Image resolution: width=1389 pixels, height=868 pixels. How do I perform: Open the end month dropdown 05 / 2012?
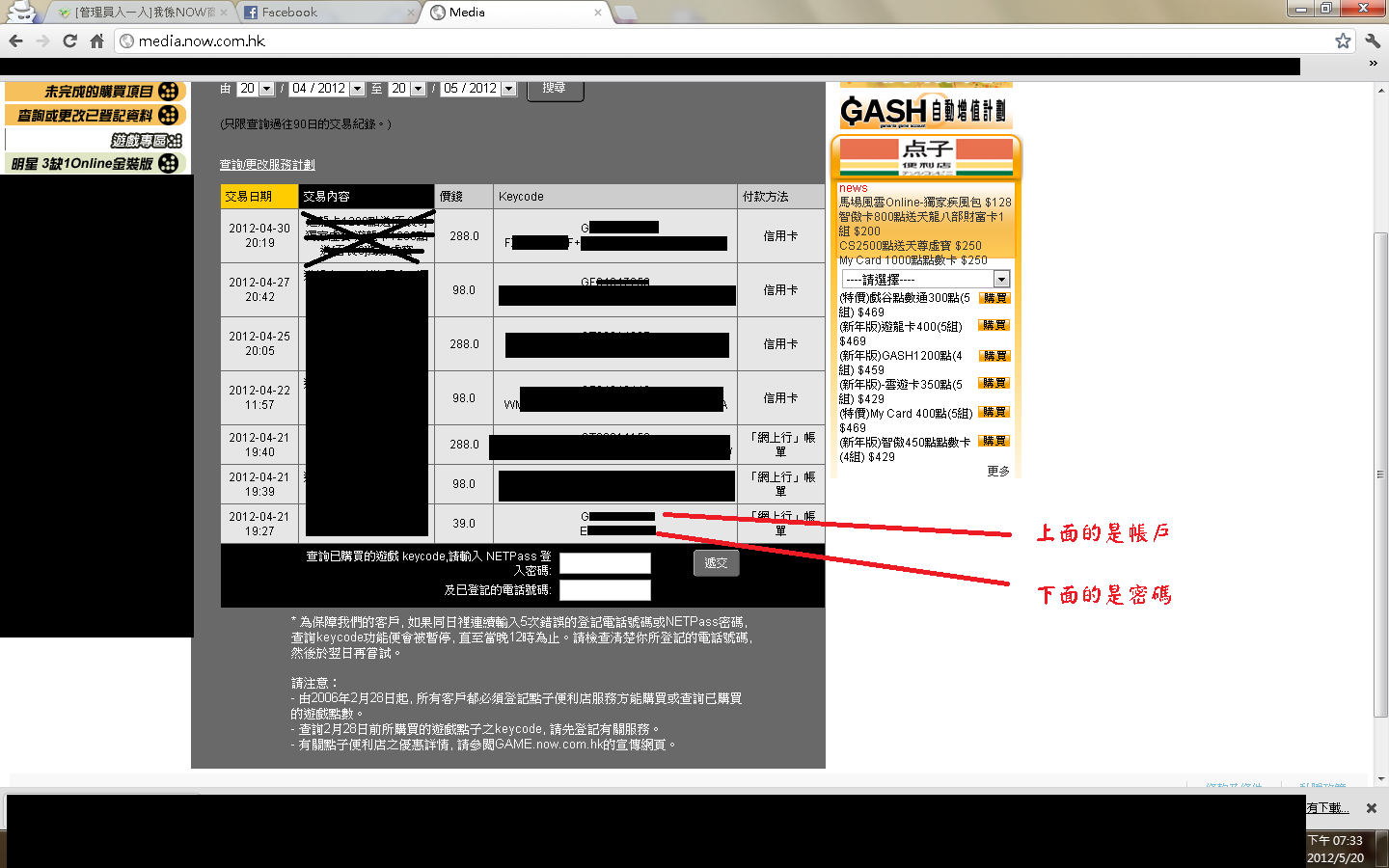coord(508,89)
